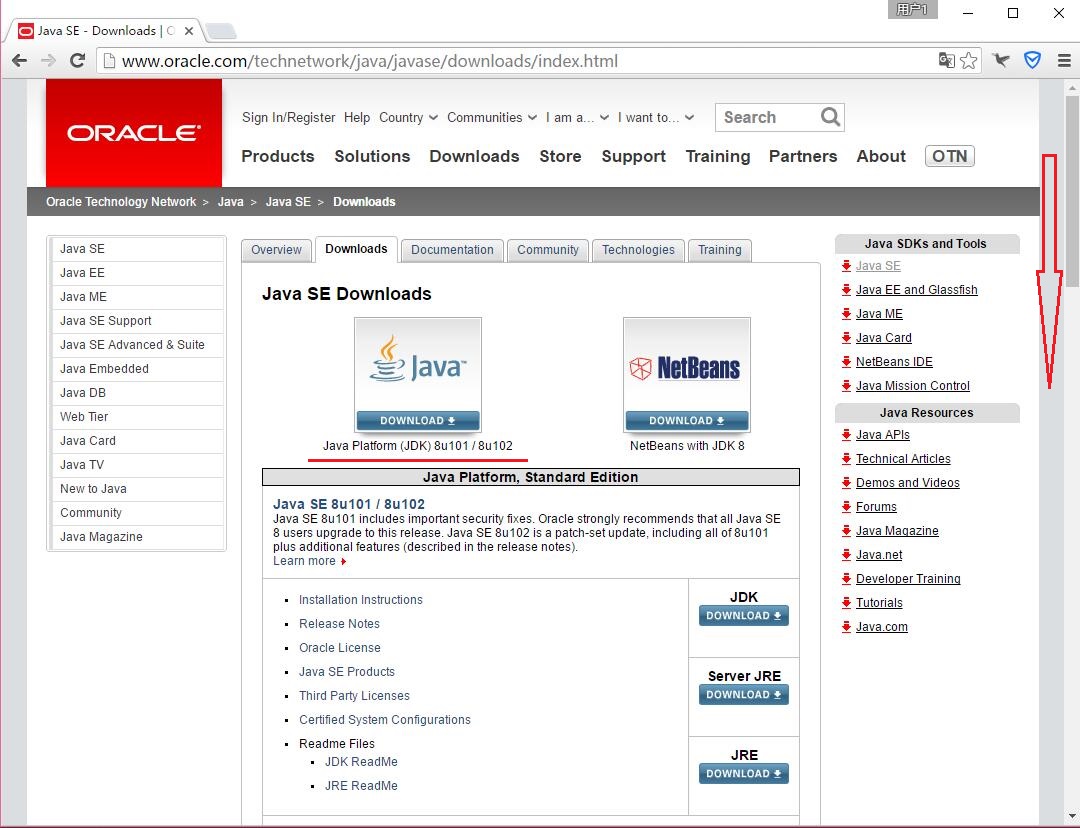Screen dimensions: 1080x828
Task: Open a new browser tab
Action: pos(220,31)
